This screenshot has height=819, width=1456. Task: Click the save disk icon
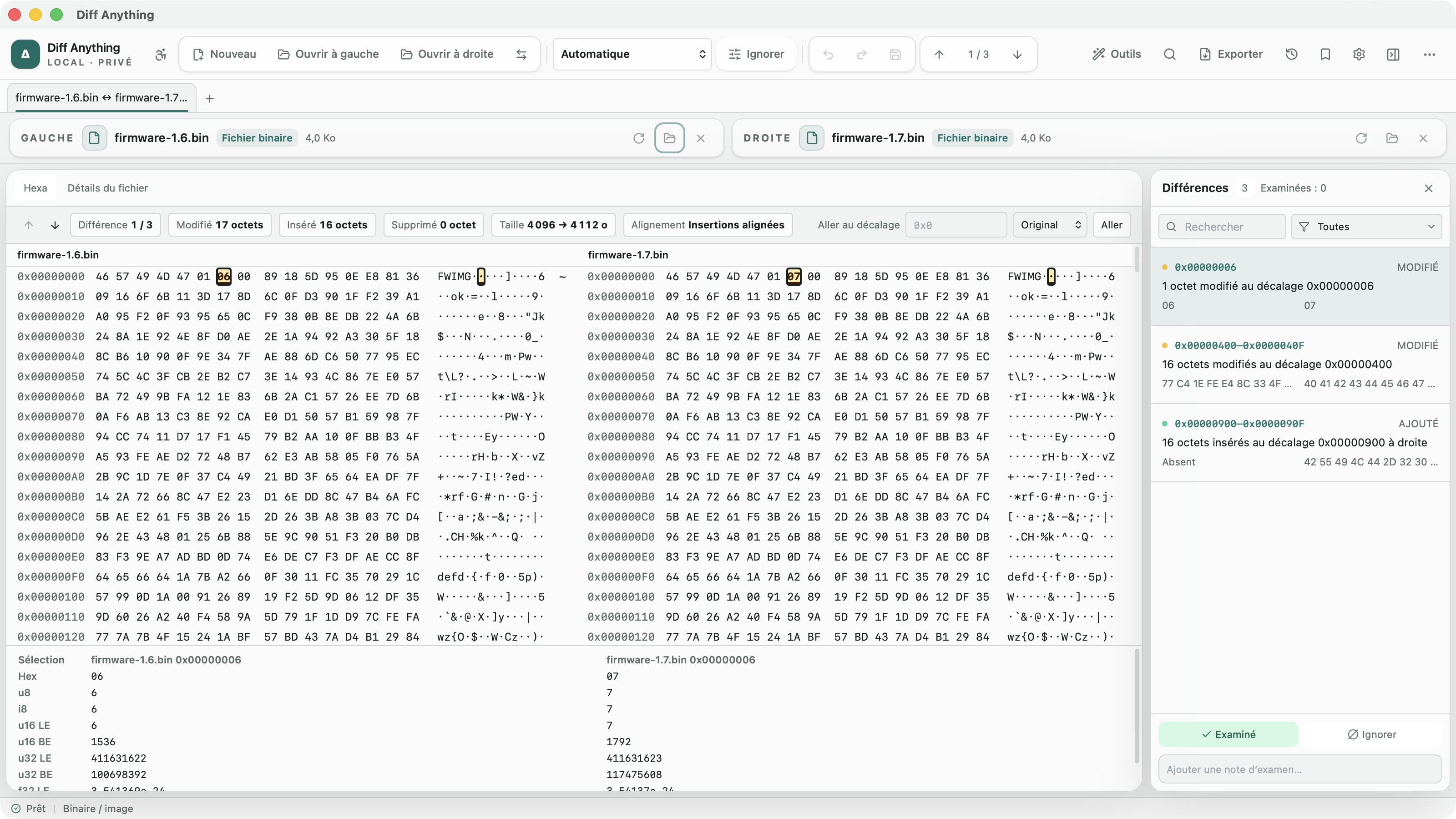click(x=895, y=54)
